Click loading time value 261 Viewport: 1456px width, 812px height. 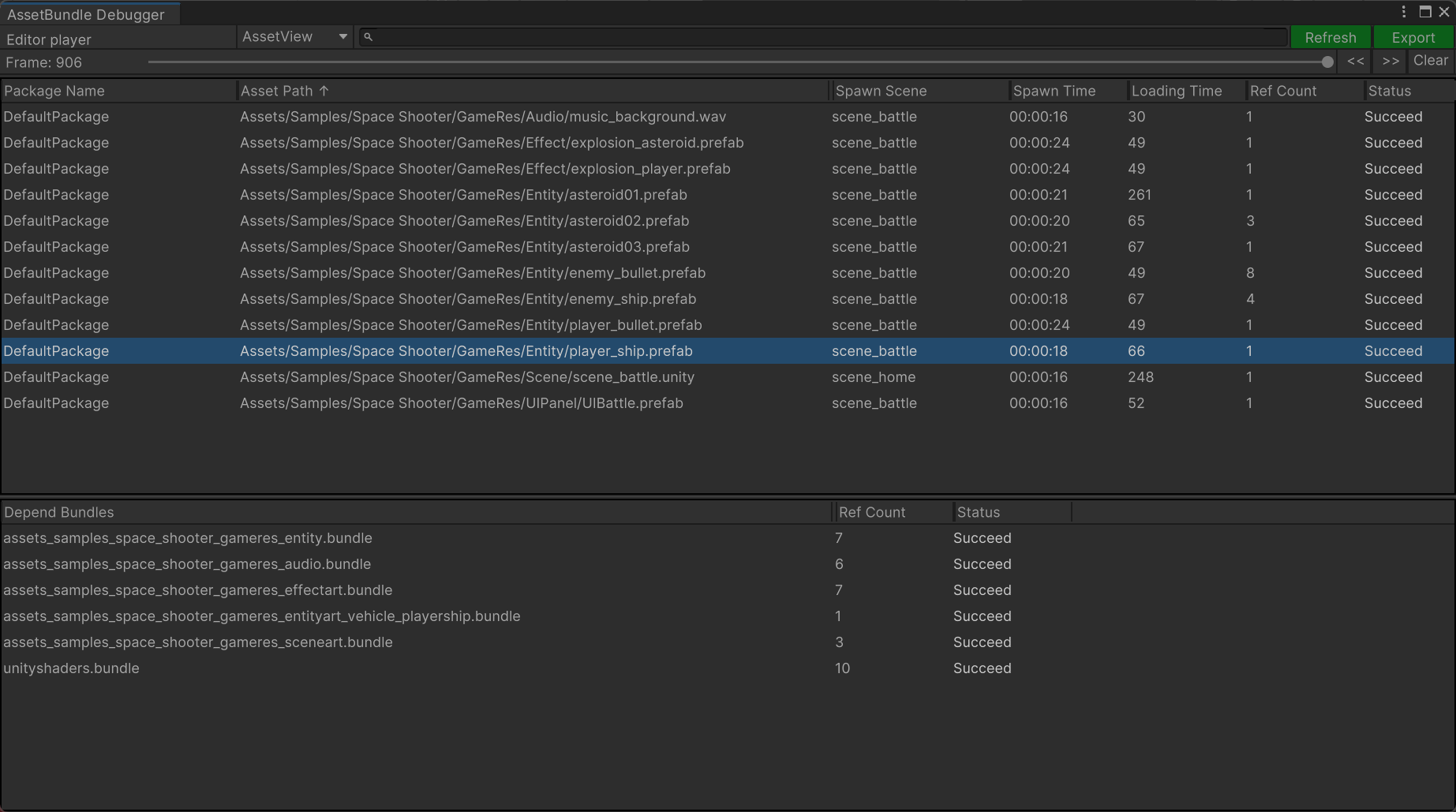coord(1140,195)
